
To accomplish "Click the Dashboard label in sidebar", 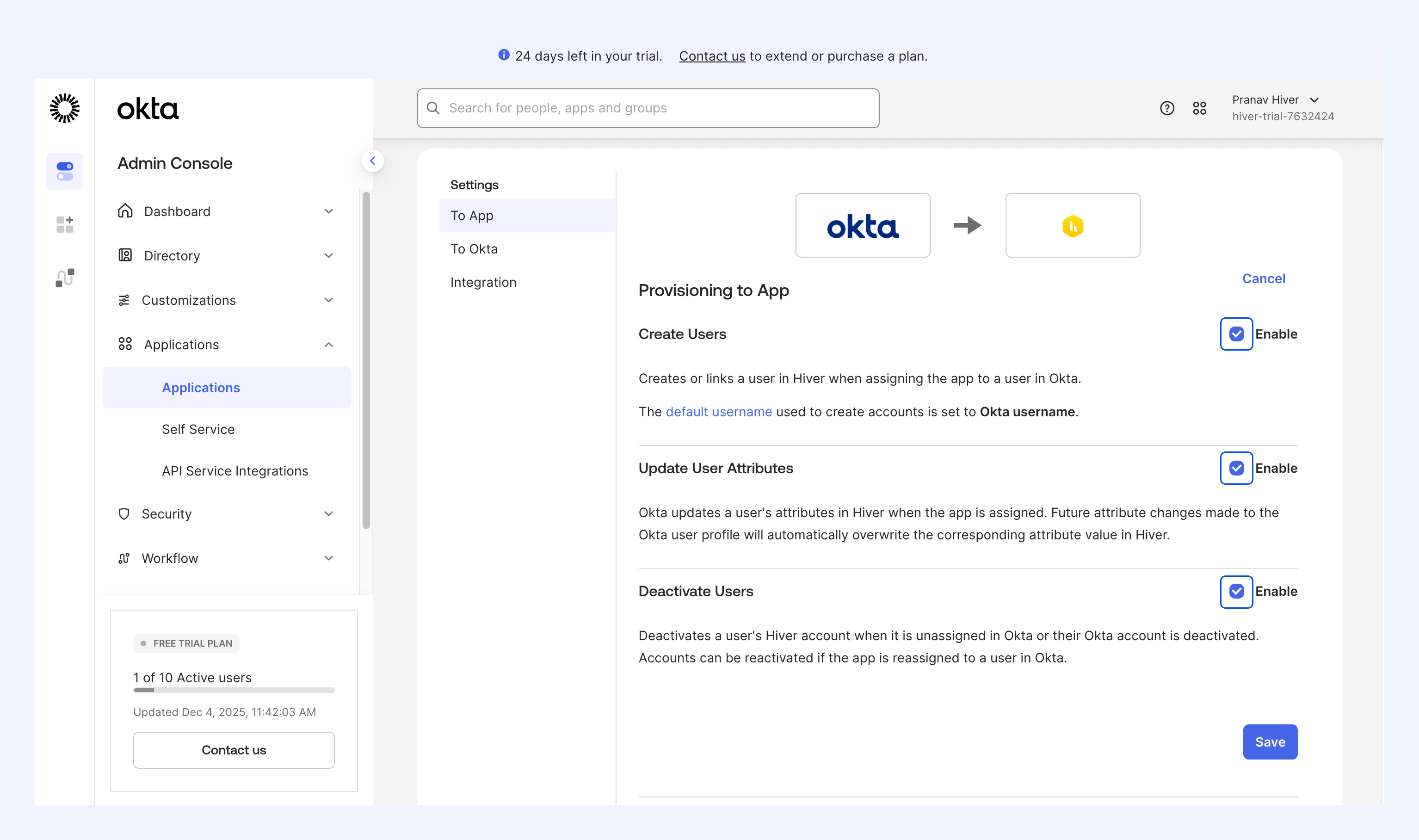I will [x=177, y=211].
